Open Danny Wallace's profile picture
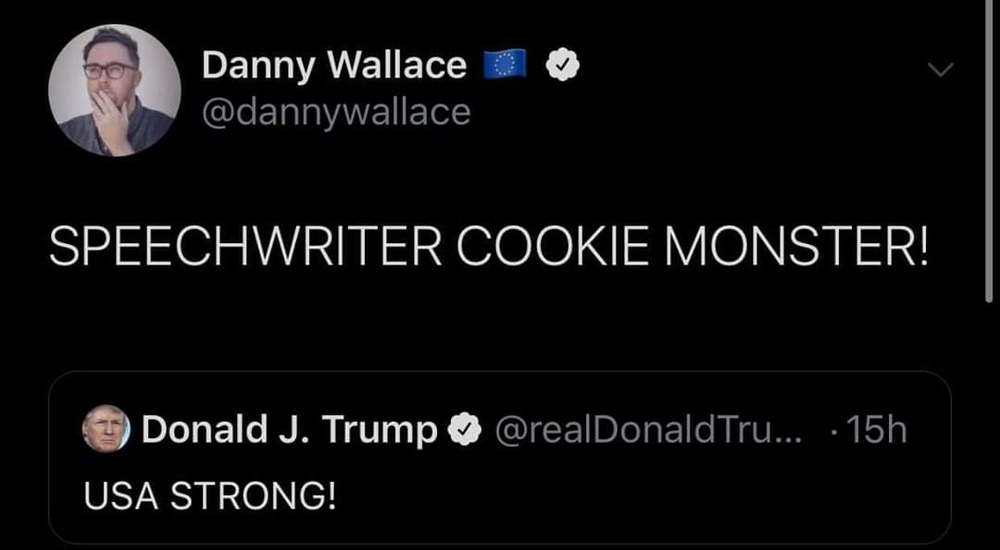The width and height of the screenshot is (1000, 550). coord(114,90)
